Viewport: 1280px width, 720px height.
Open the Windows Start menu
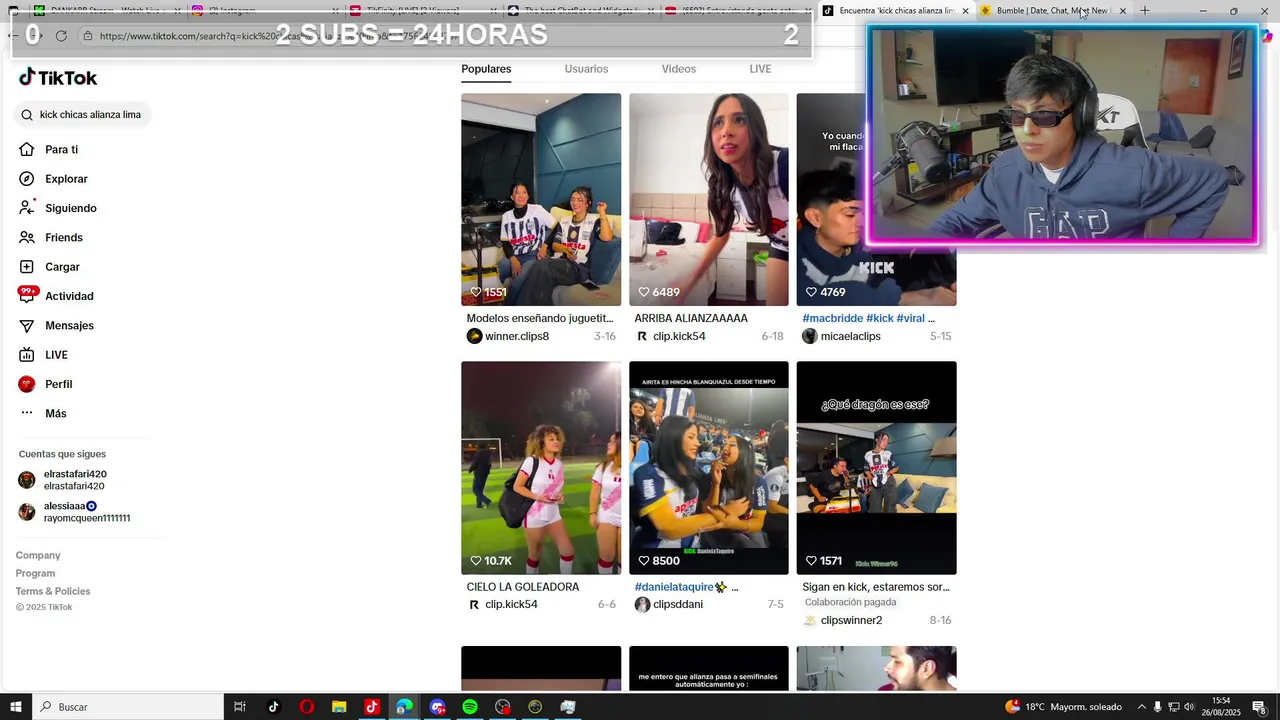[15, 707]
